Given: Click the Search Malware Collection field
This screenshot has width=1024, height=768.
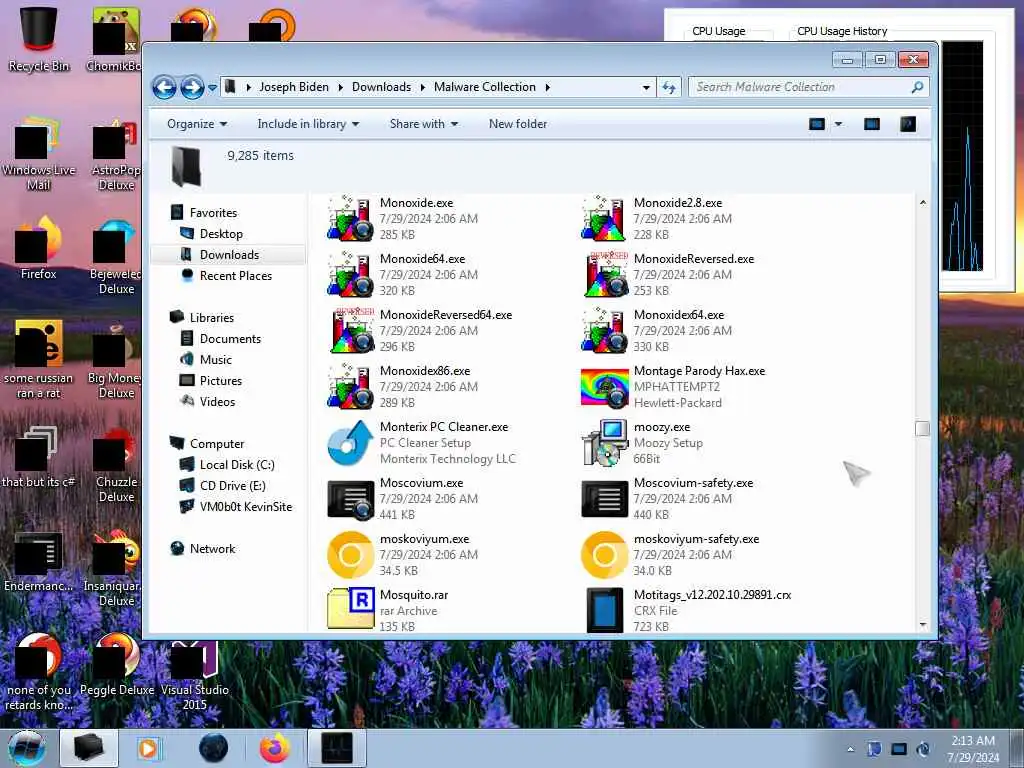Looking at the screenshot, I should click(808, 87).
